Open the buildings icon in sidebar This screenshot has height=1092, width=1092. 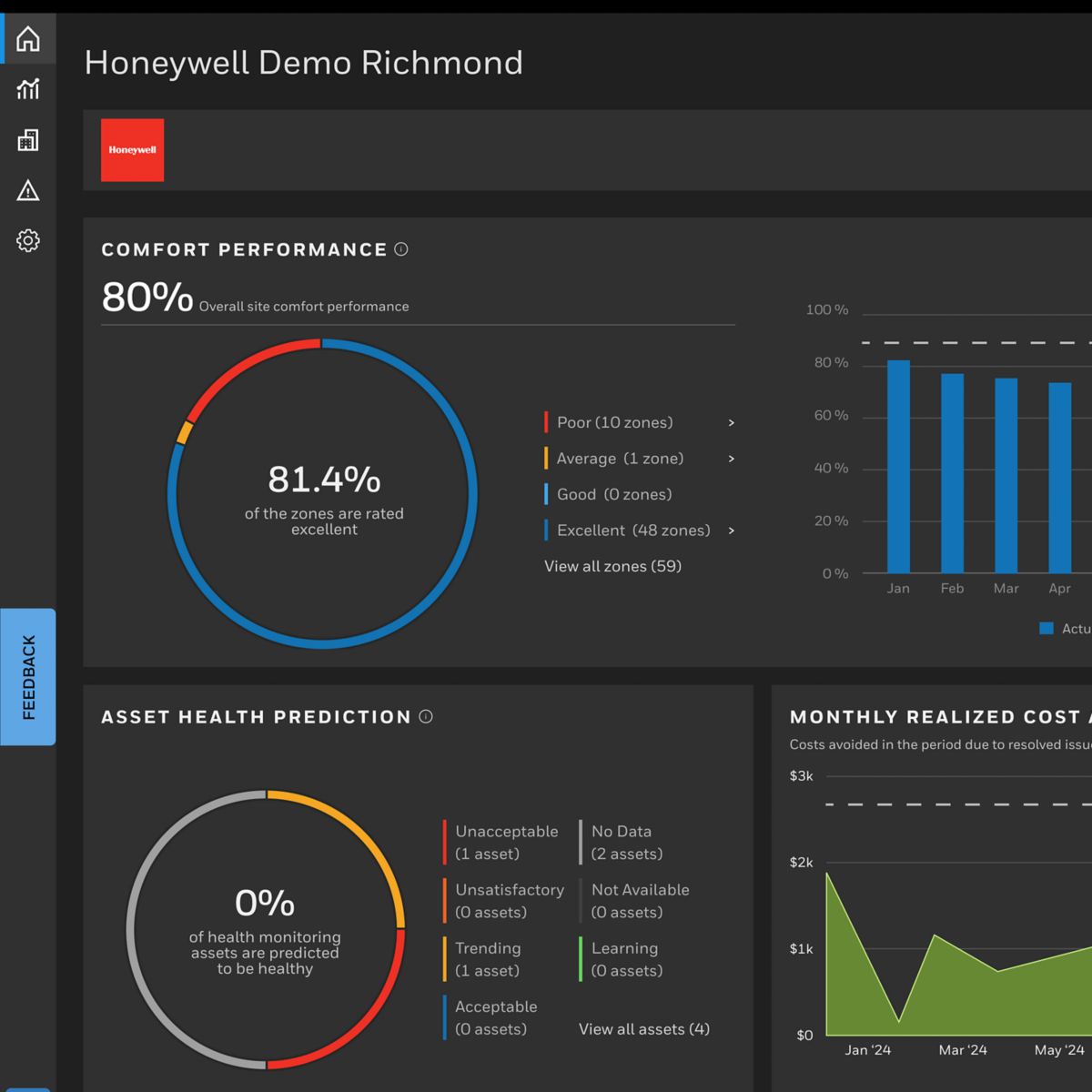[x=28, y=140]
